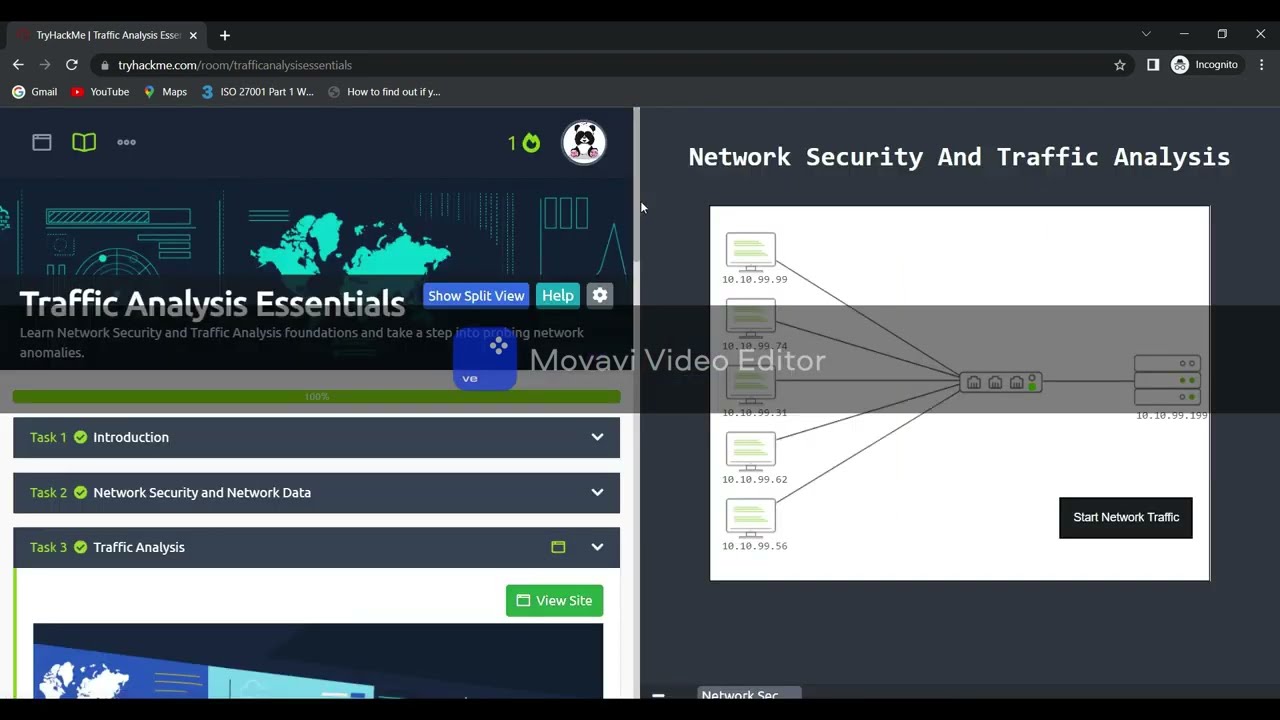The width and height of the screenshot is (1280, 720).
Task: Click the streak flame icon
Action: point(531,143)
